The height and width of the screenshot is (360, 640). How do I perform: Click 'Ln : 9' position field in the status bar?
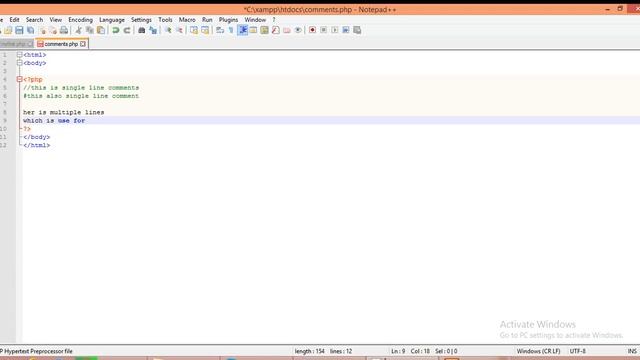point(398,351)
